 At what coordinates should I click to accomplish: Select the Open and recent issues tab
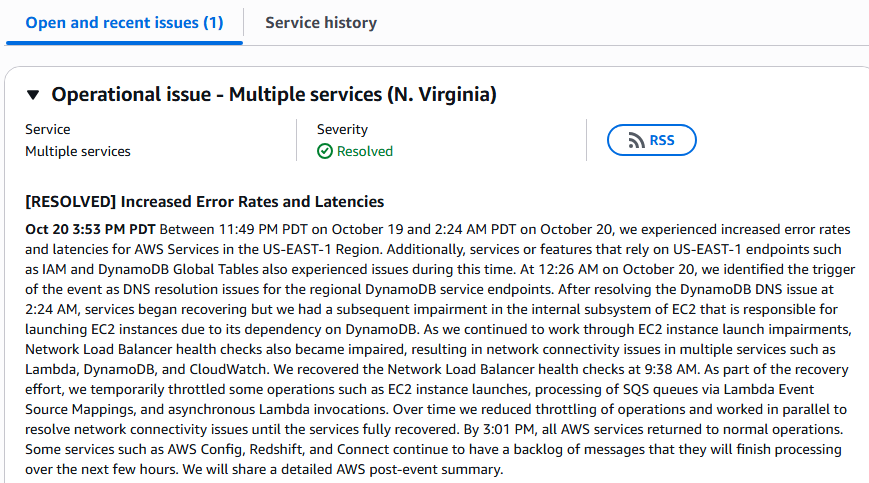[124, 22]
